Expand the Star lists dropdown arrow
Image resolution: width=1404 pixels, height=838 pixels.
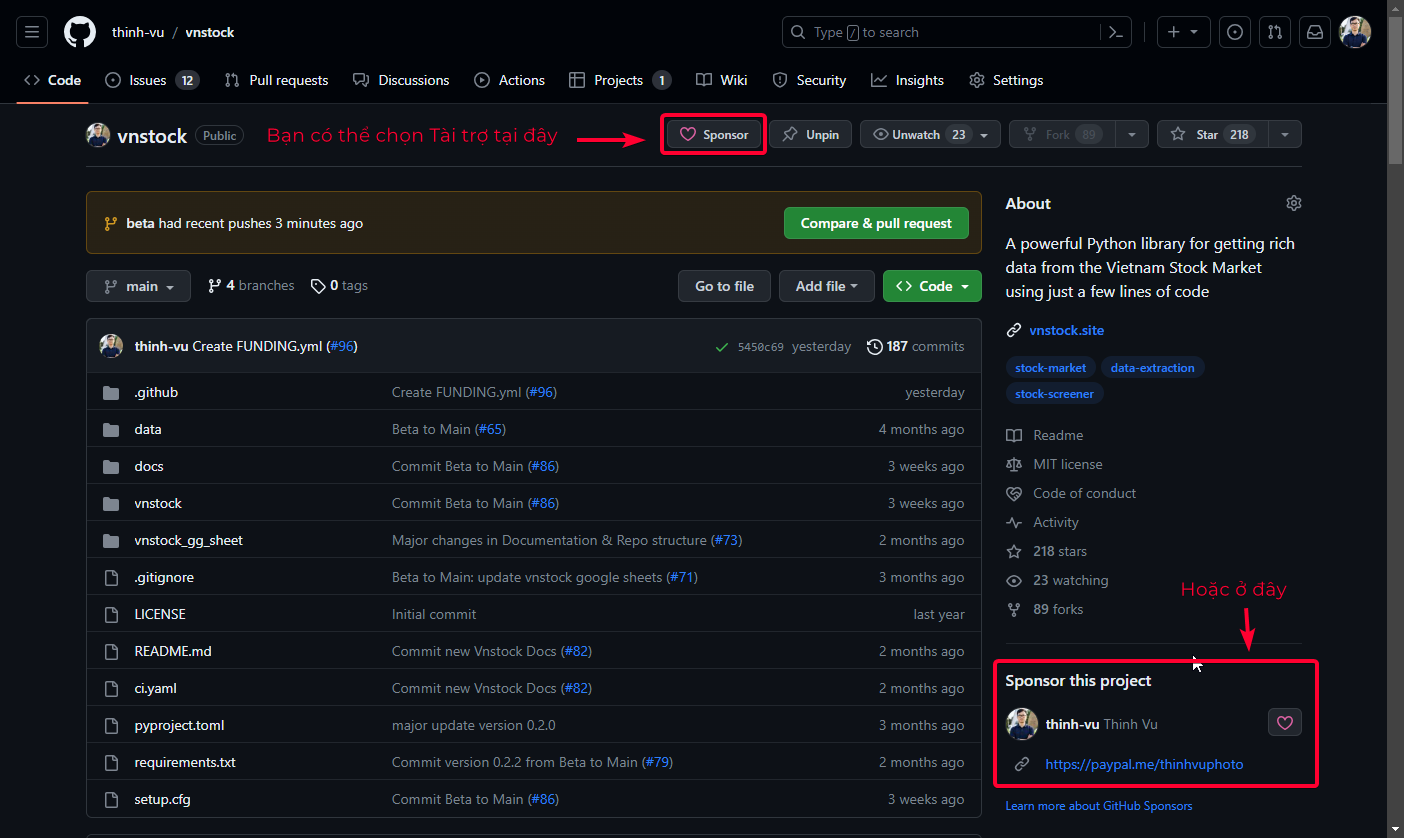pos(1285,134)
